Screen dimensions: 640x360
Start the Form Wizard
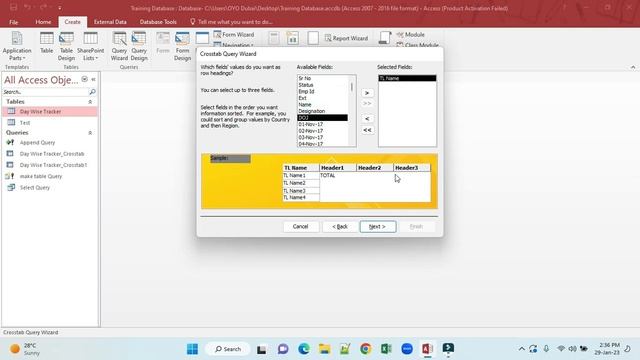coord(234,35)
